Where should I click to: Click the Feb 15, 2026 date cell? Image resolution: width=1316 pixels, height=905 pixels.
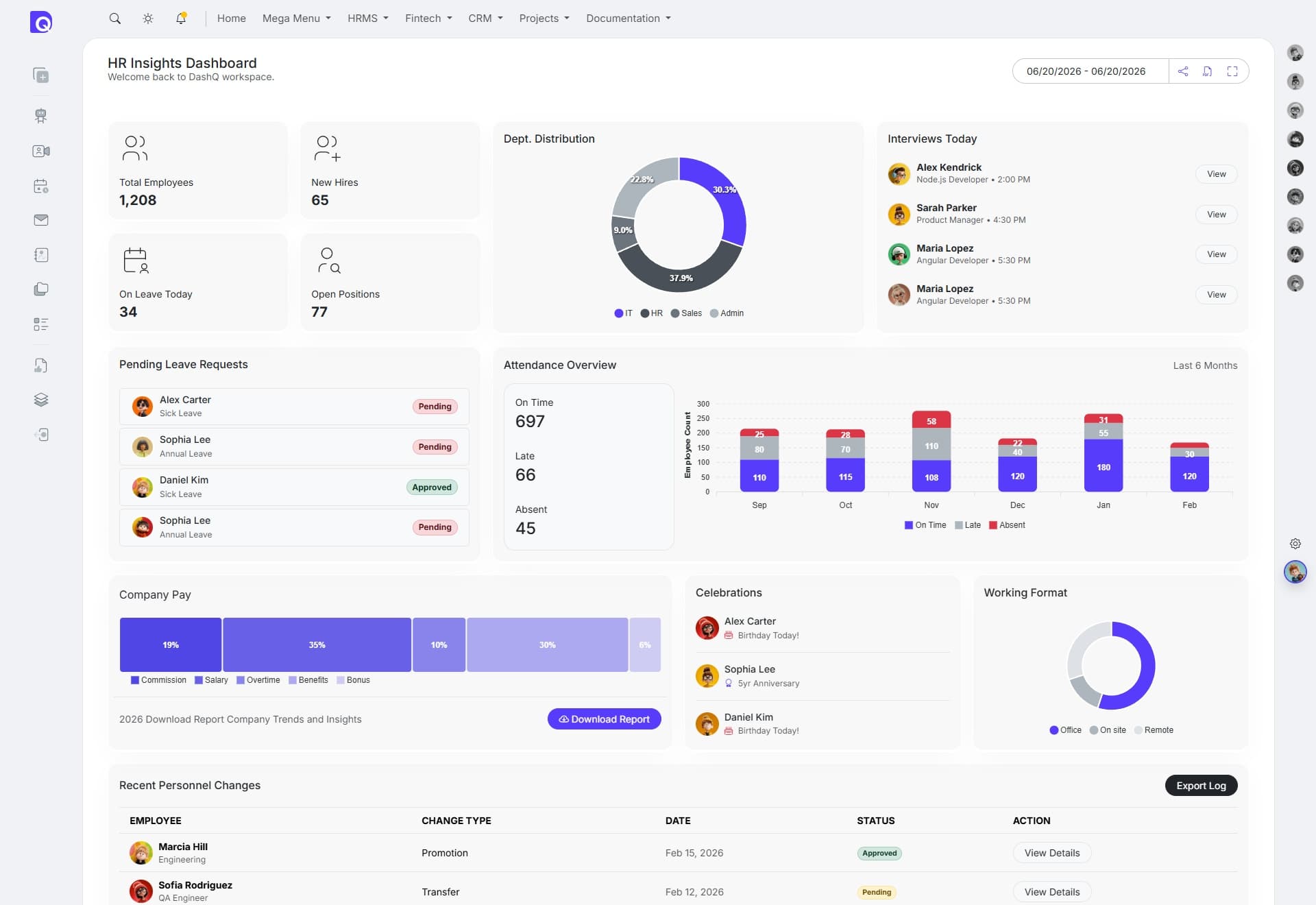(x=694, y=853)
